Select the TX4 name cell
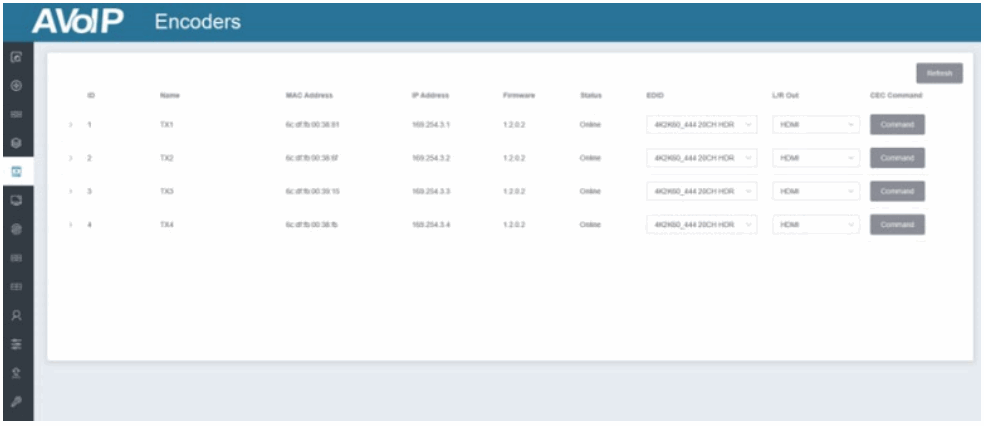The height and width of the screenshot is (426, 984). 166,225
